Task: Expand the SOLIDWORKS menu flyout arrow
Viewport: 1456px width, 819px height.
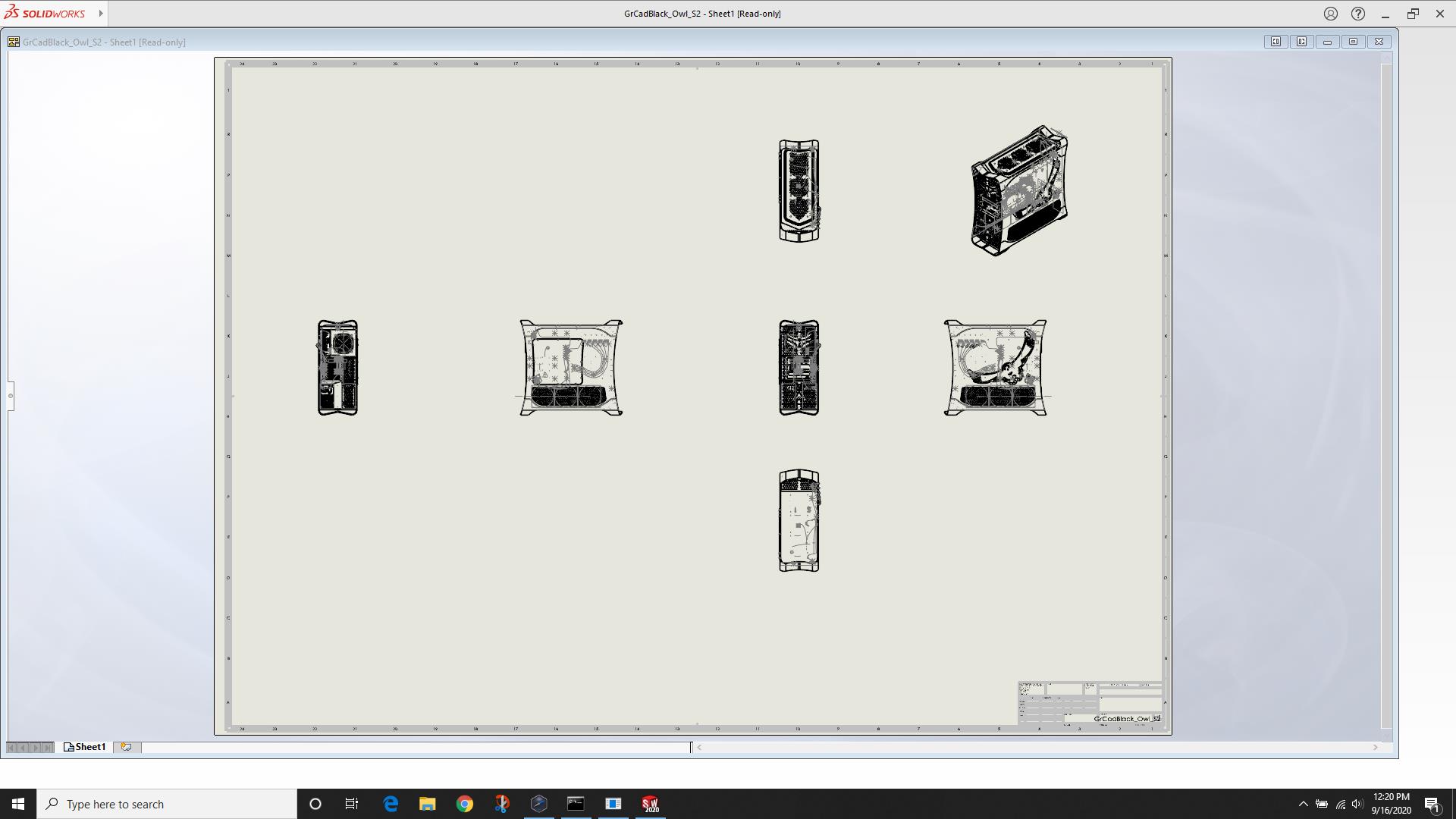Action: tap(101, 13)
